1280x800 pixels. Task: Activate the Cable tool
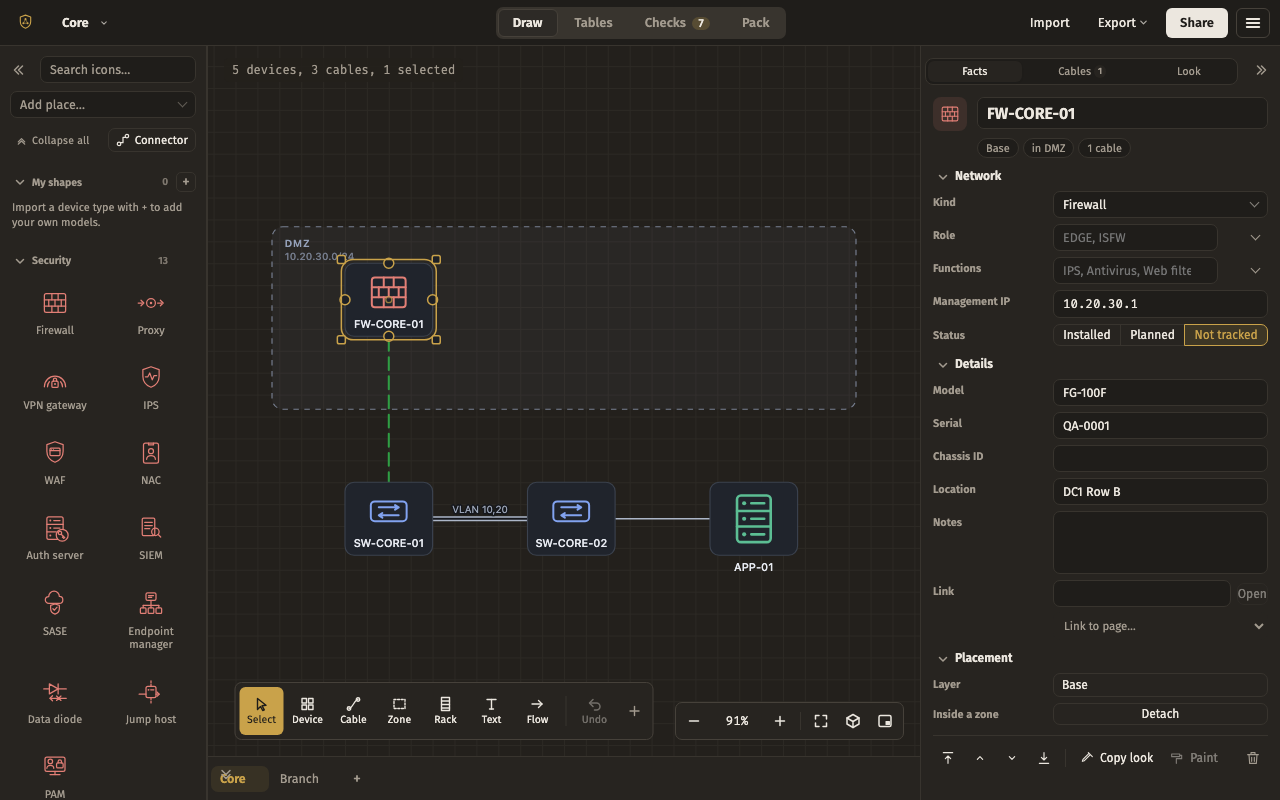pos(353,711)
